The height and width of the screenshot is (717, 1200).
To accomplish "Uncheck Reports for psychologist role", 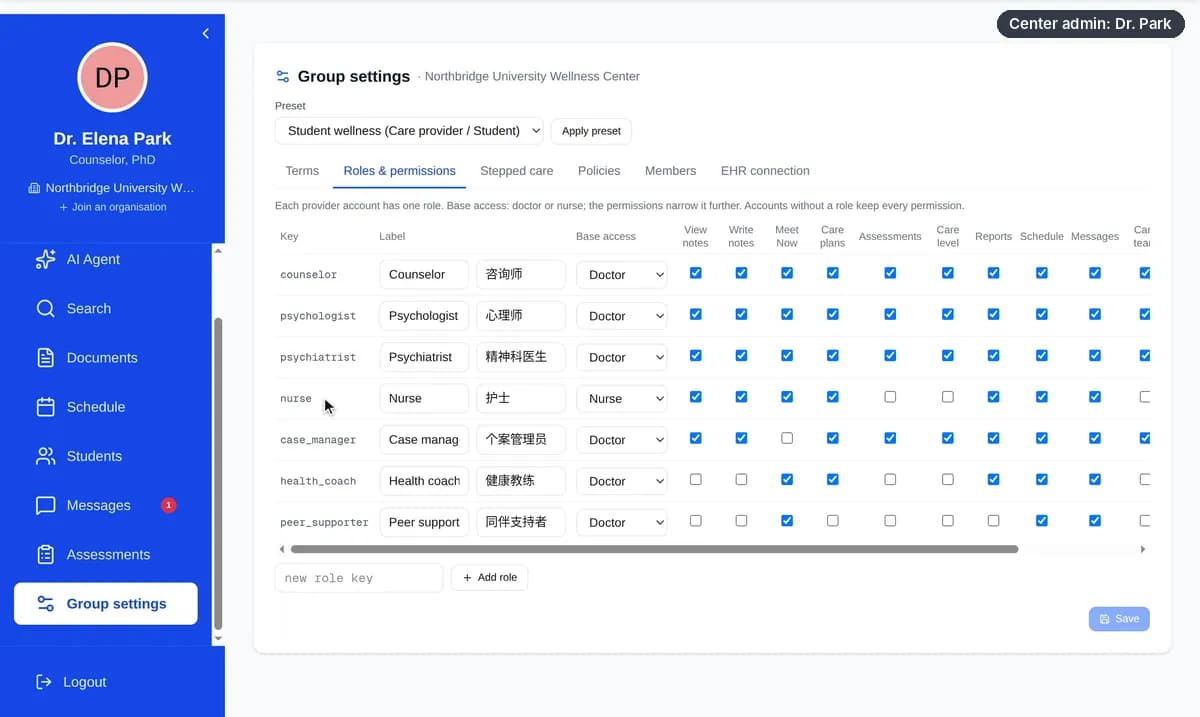I will [993, 314].
